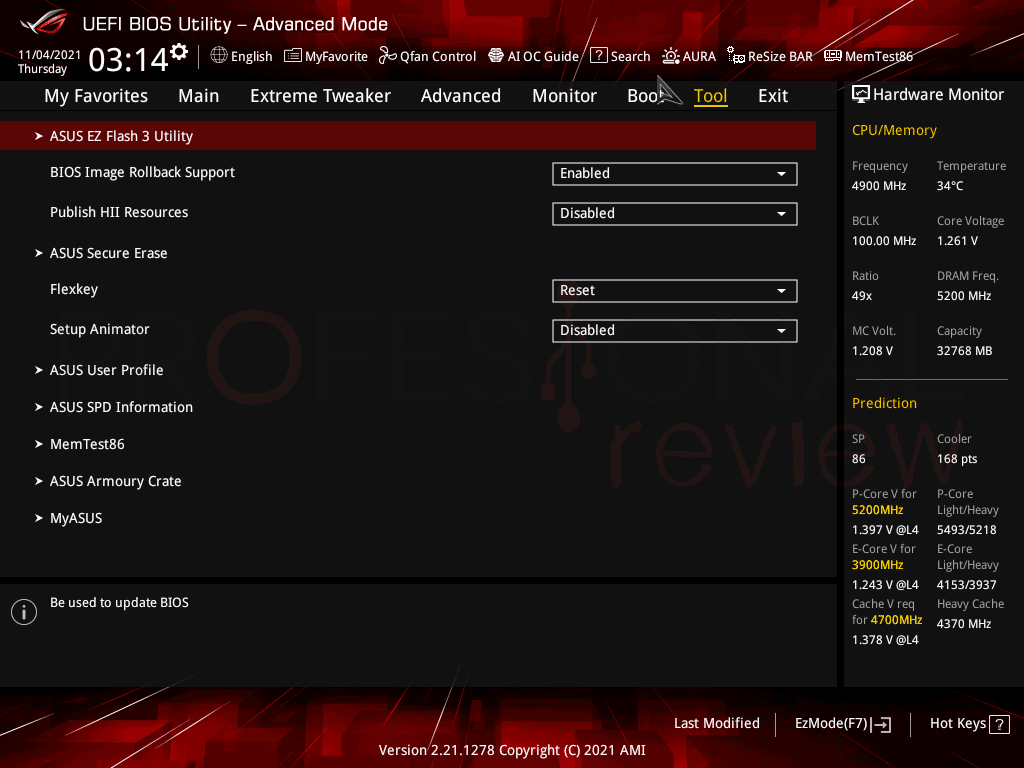Open the My Favorites tab
1024x768 pixels.
(x=96, y=96)
